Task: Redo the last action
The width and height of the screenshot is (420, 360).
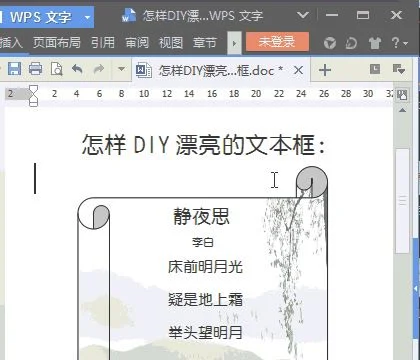Action: pos(99,69)
